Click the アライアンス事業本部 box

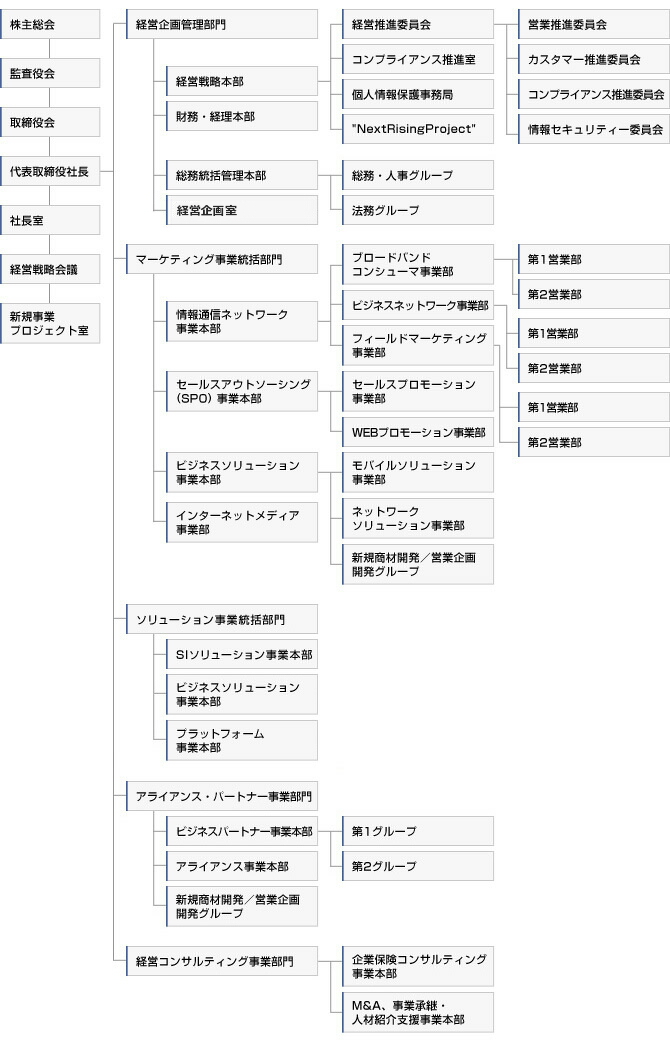[241, 866]
